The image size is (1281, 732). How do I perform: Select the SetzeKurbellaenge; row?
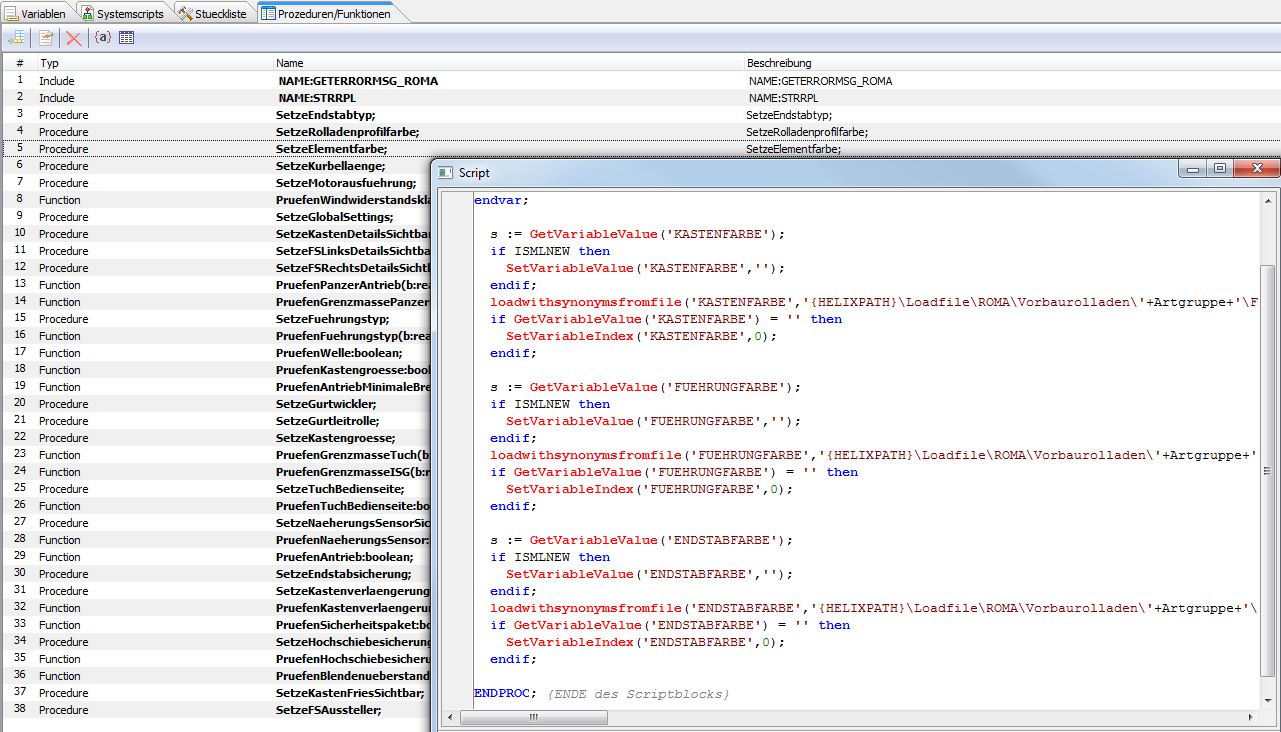tap(330, 166)
